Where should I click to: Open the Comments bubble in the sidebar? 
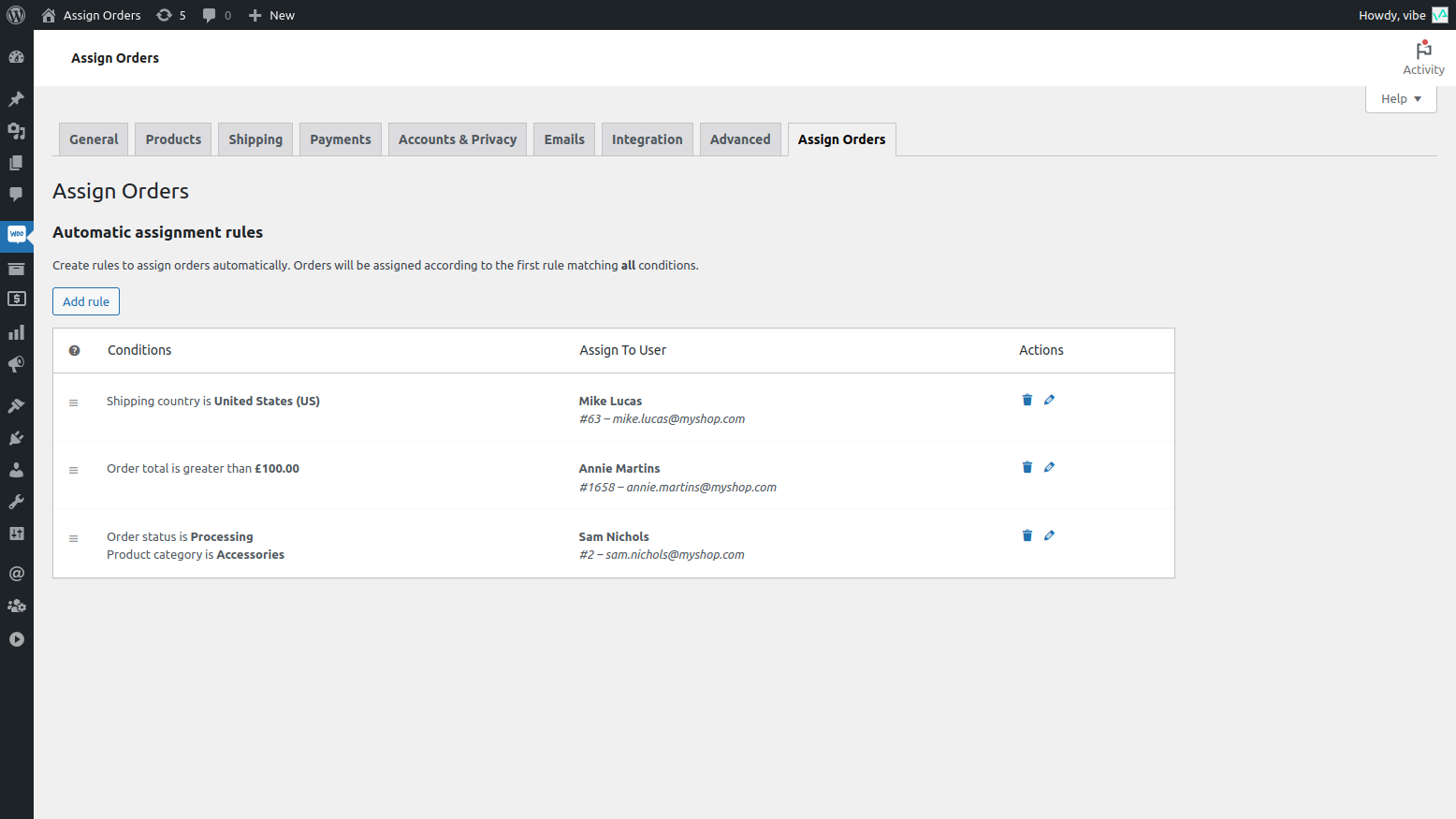click(x=16, y=195)
